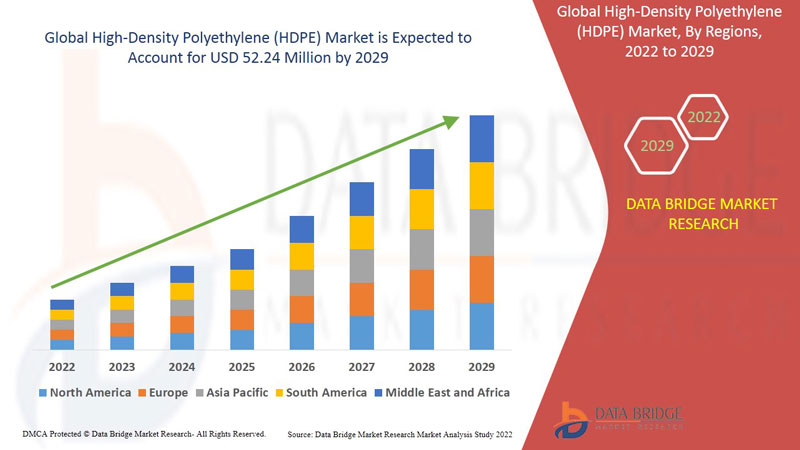800x450 pixels.
Task: Click the 2029 hexagon badge
Action: (657, 146)
